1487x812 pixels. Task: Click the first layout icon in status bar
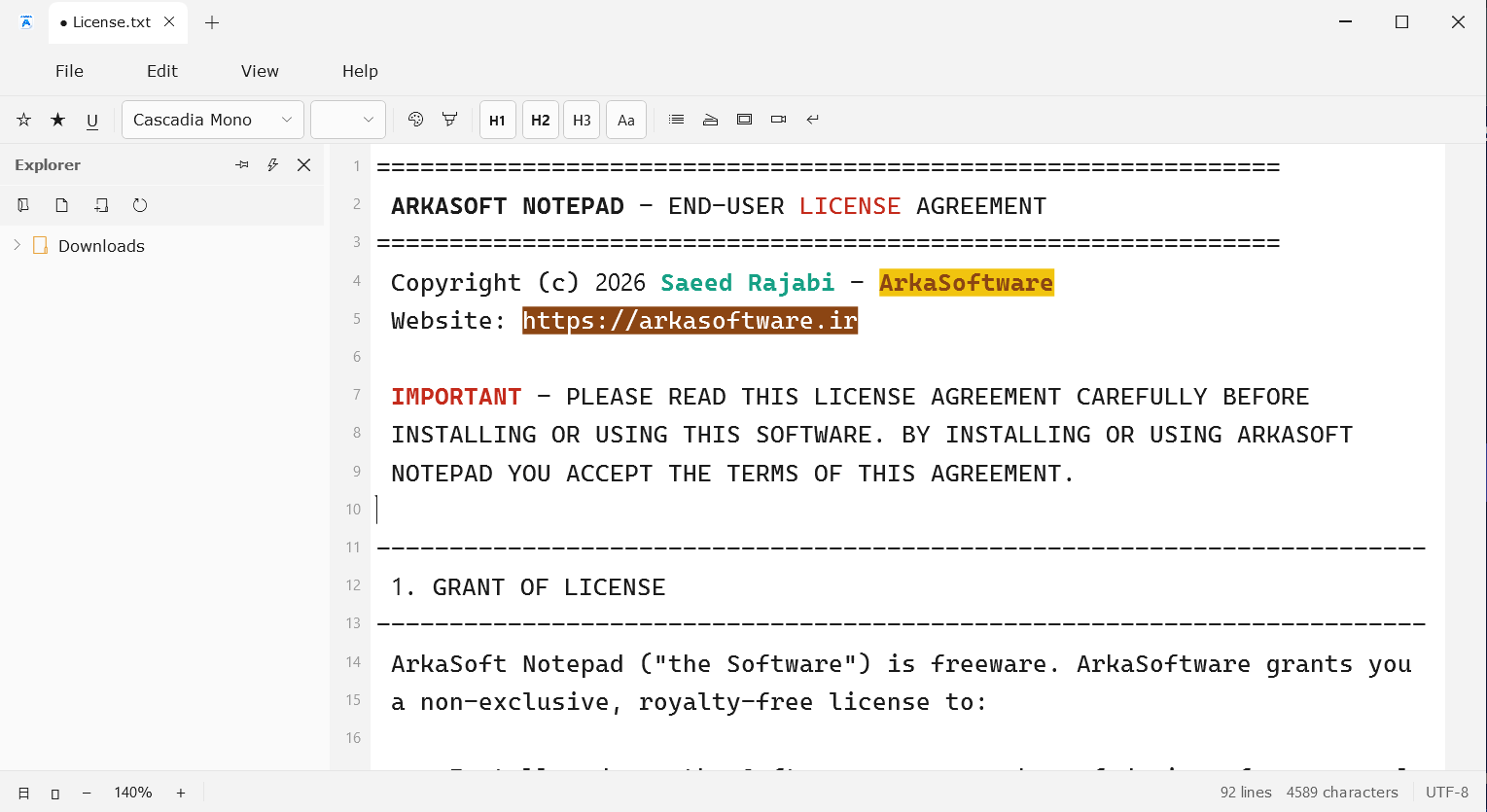point(24,794)
